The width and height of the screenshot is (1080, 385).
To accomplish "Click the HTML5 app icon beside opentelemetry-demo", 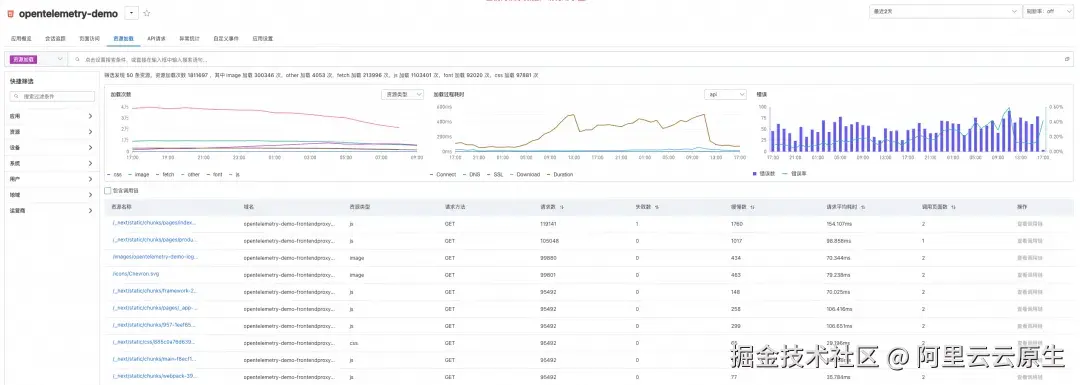I will pyautogui.click(x=10, y=13).
